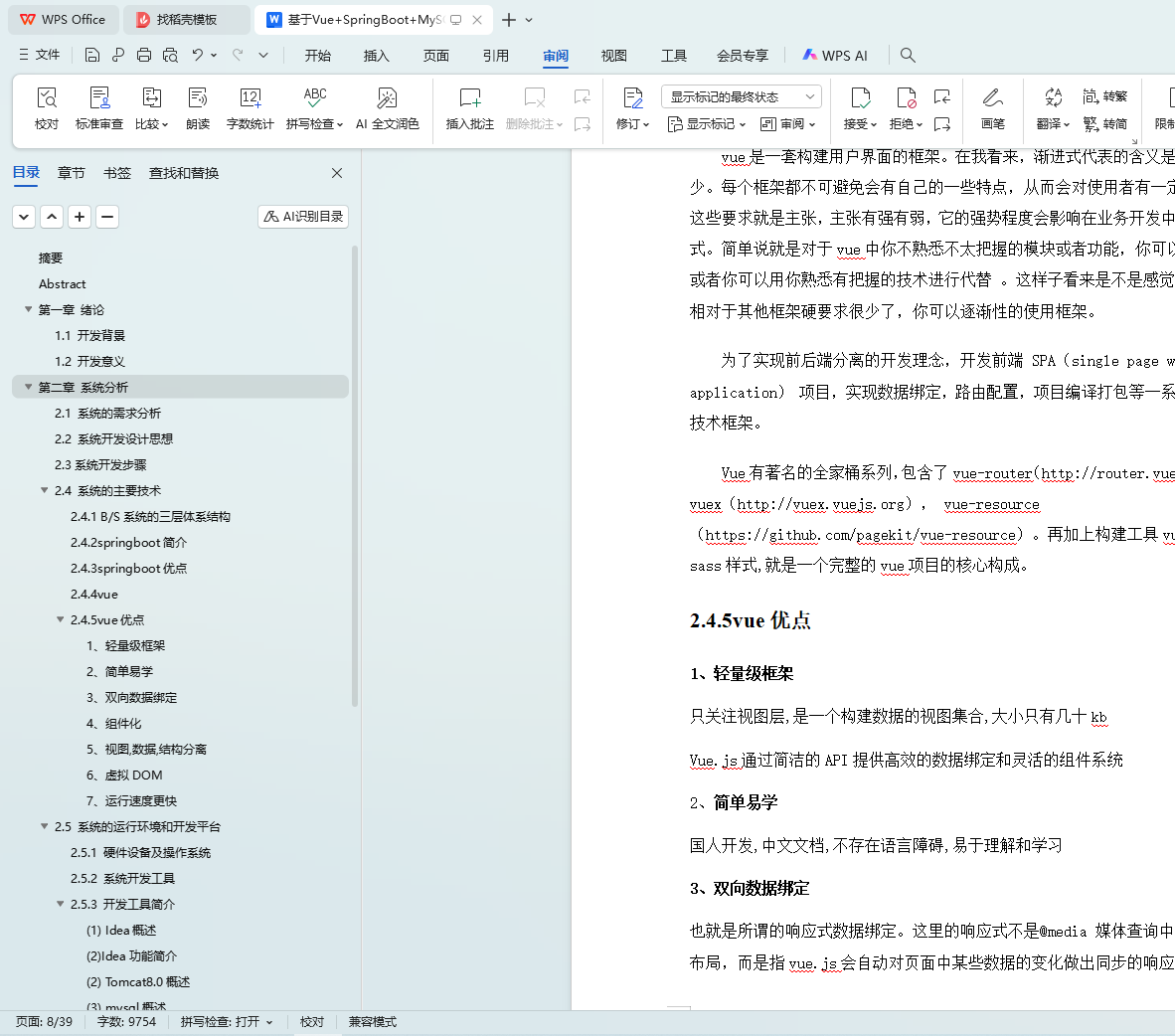Click the AI识别目录 button

pos(303,217)
